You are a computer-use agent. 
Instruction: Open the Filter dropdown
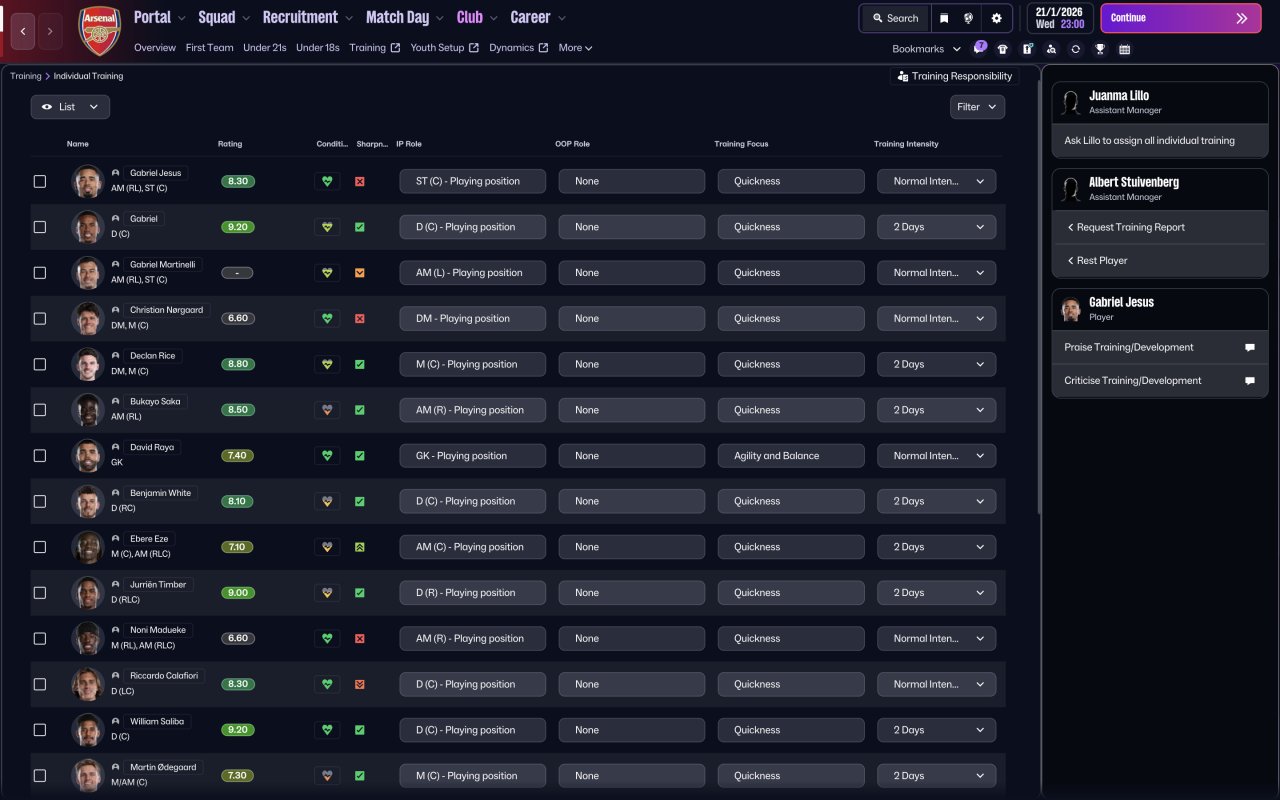coord(977,107)
